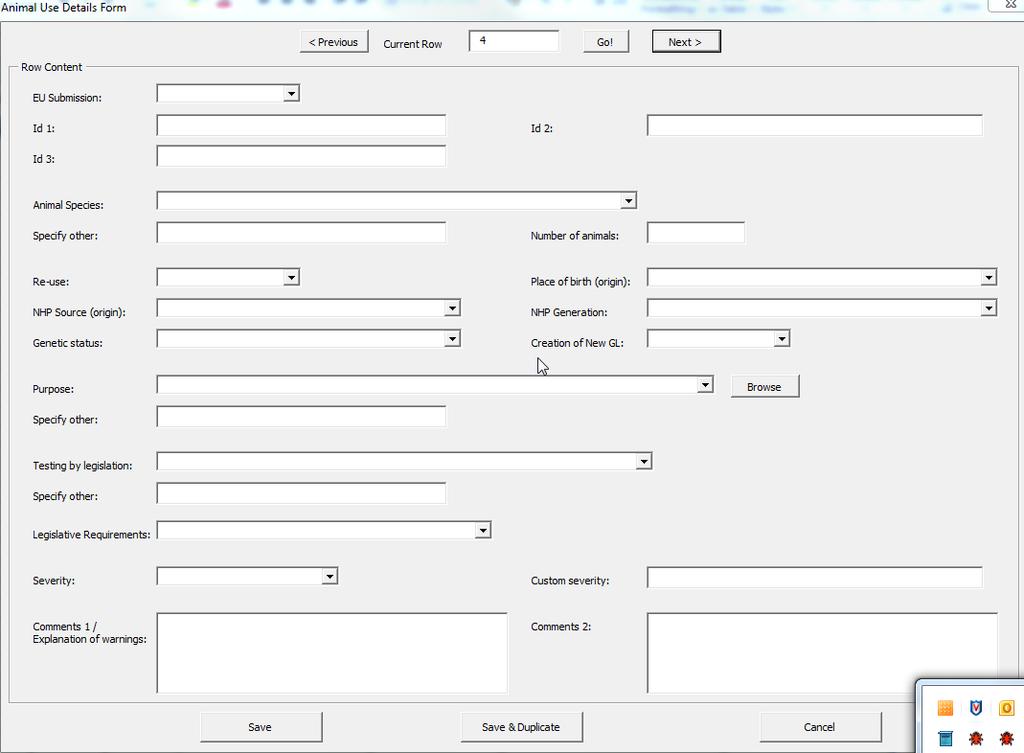Click the blue window tray icon
Image resolution: width=1024 pixels, height=753 pixels.
(945, 738)
